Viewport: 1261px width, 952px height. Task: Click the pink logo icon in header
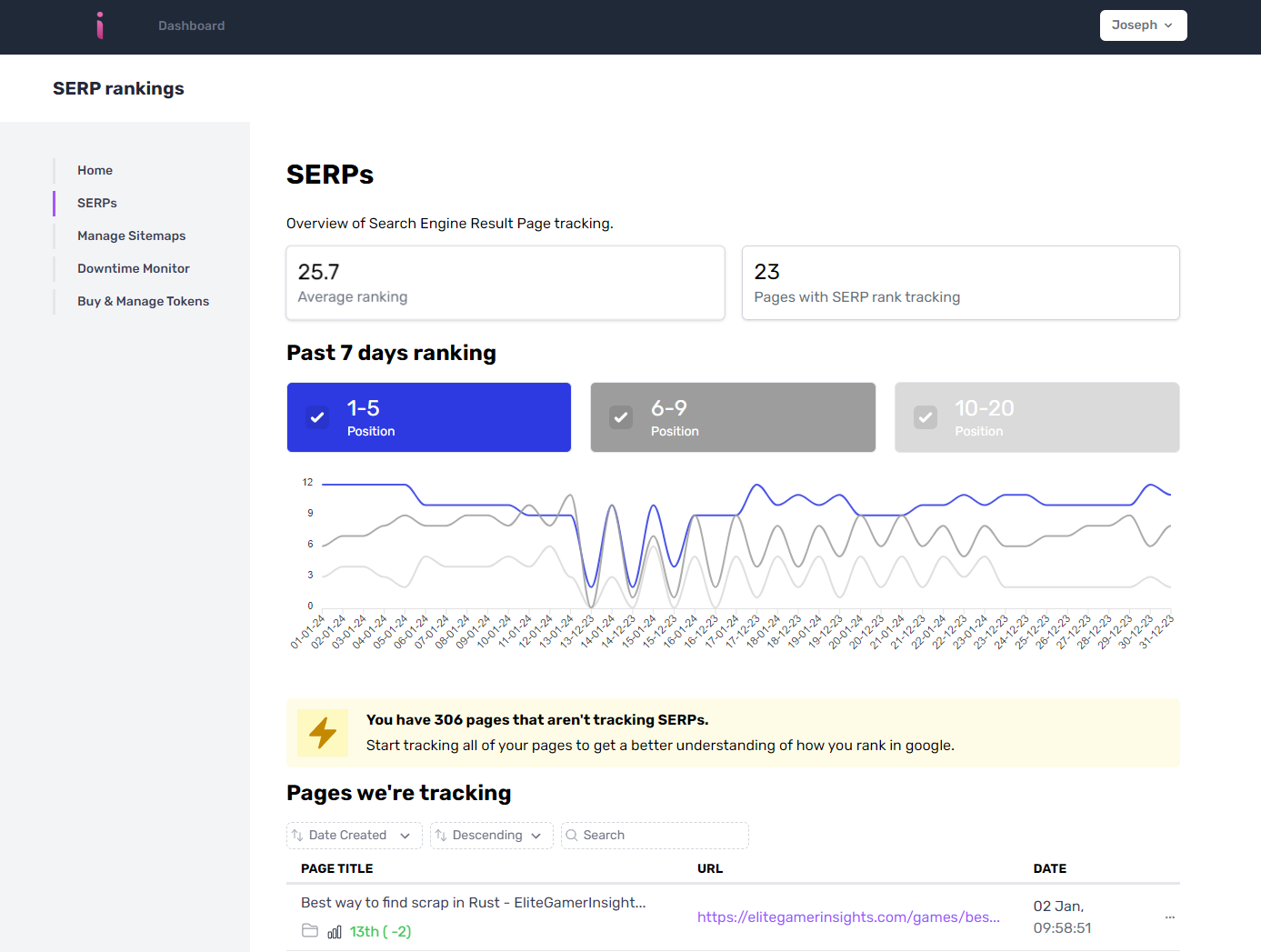click(100, 25)
